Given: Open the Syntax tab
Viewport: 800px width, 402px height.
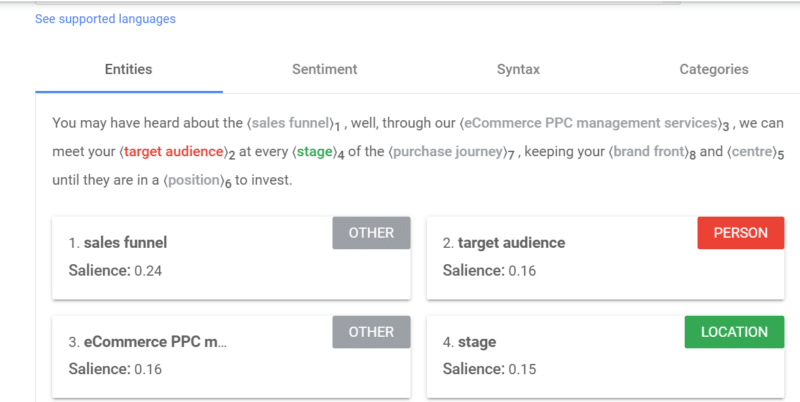Looking at the screenshot, I should tap(518, 70).
